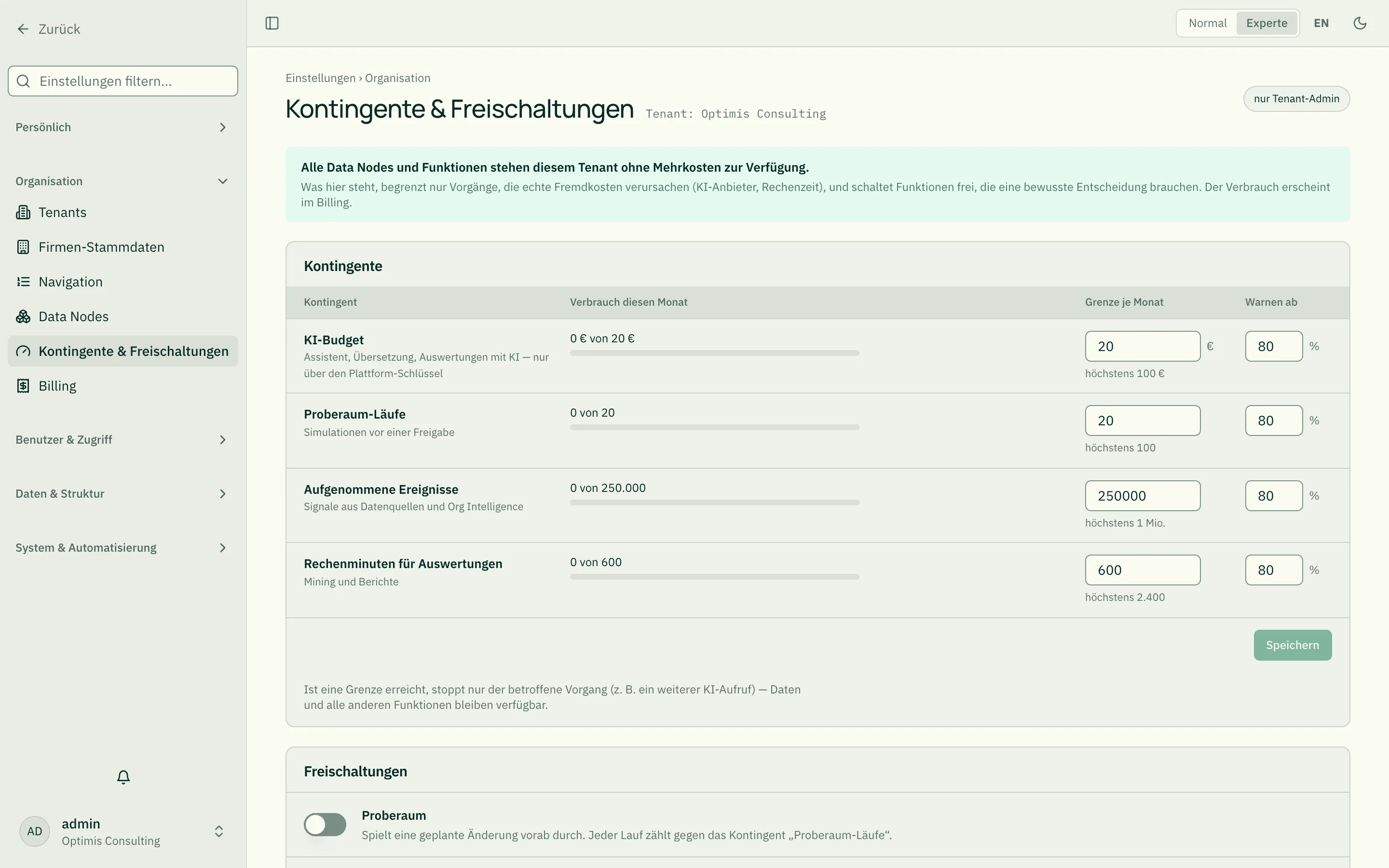1389x868 pixels.
Task: Select Experte mode
Action: 1267,23
